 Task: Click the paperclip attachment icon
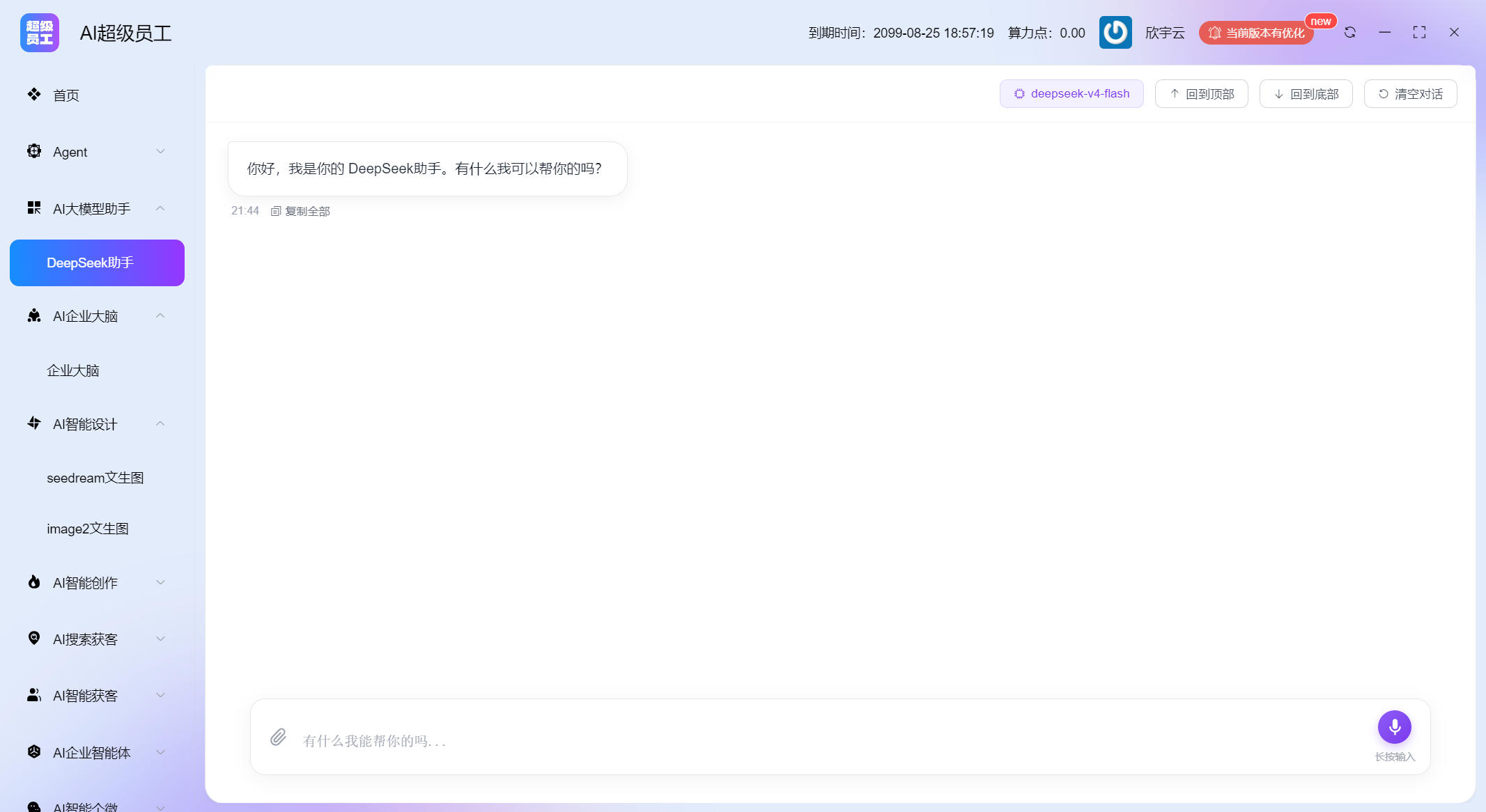click(x=278, y=737)
